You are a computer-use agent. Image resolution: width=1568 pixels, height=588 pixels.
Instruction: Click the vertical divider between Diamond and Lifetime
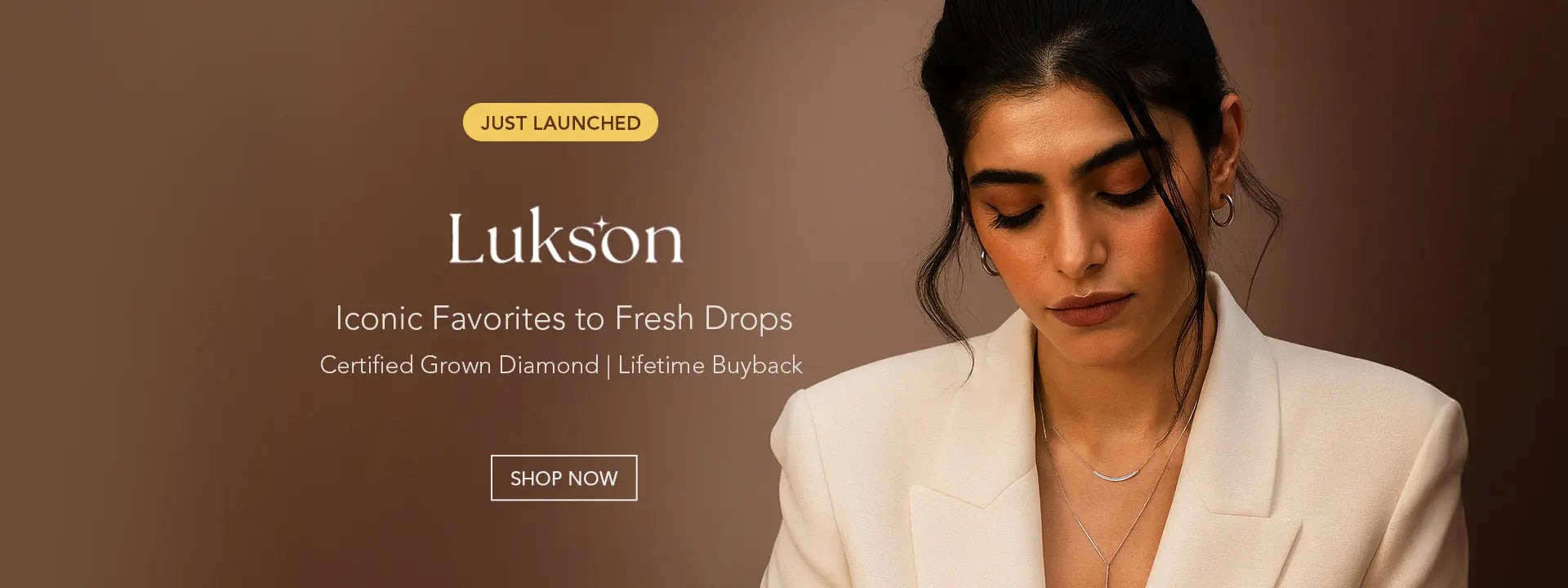tap(608, 366)
